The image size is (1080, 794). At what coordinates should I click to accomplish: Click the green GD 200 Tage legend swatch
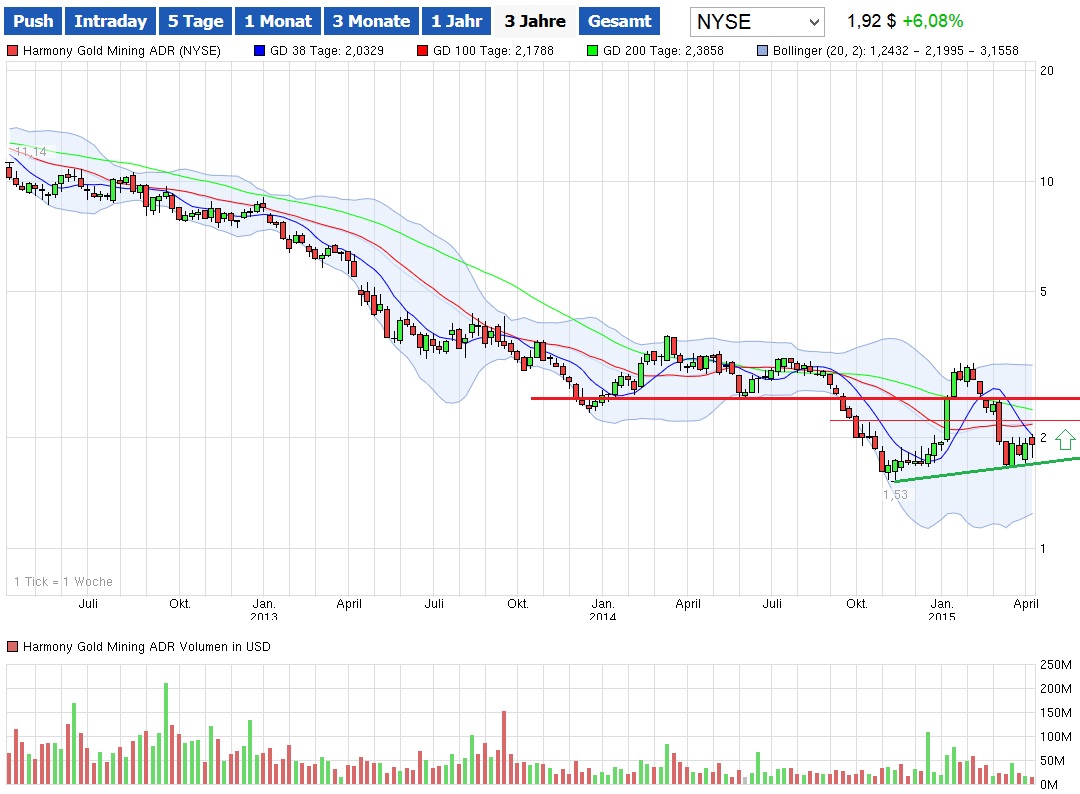click(x=592, y=50)
